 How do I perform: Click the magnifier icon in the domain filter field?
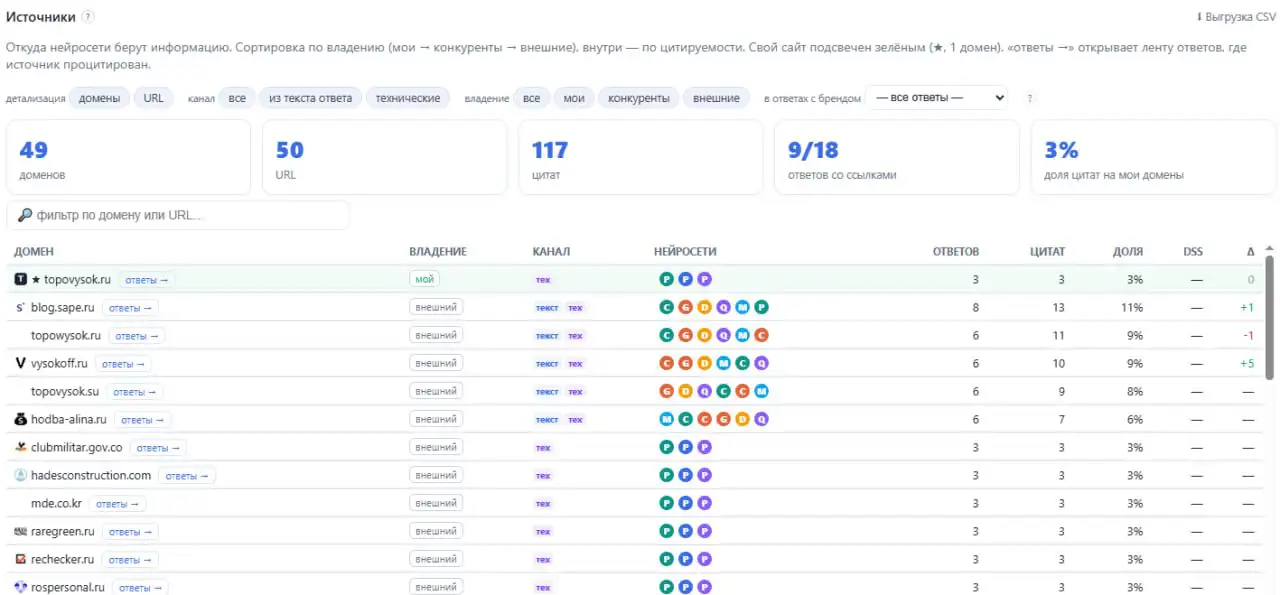[25, 215]
